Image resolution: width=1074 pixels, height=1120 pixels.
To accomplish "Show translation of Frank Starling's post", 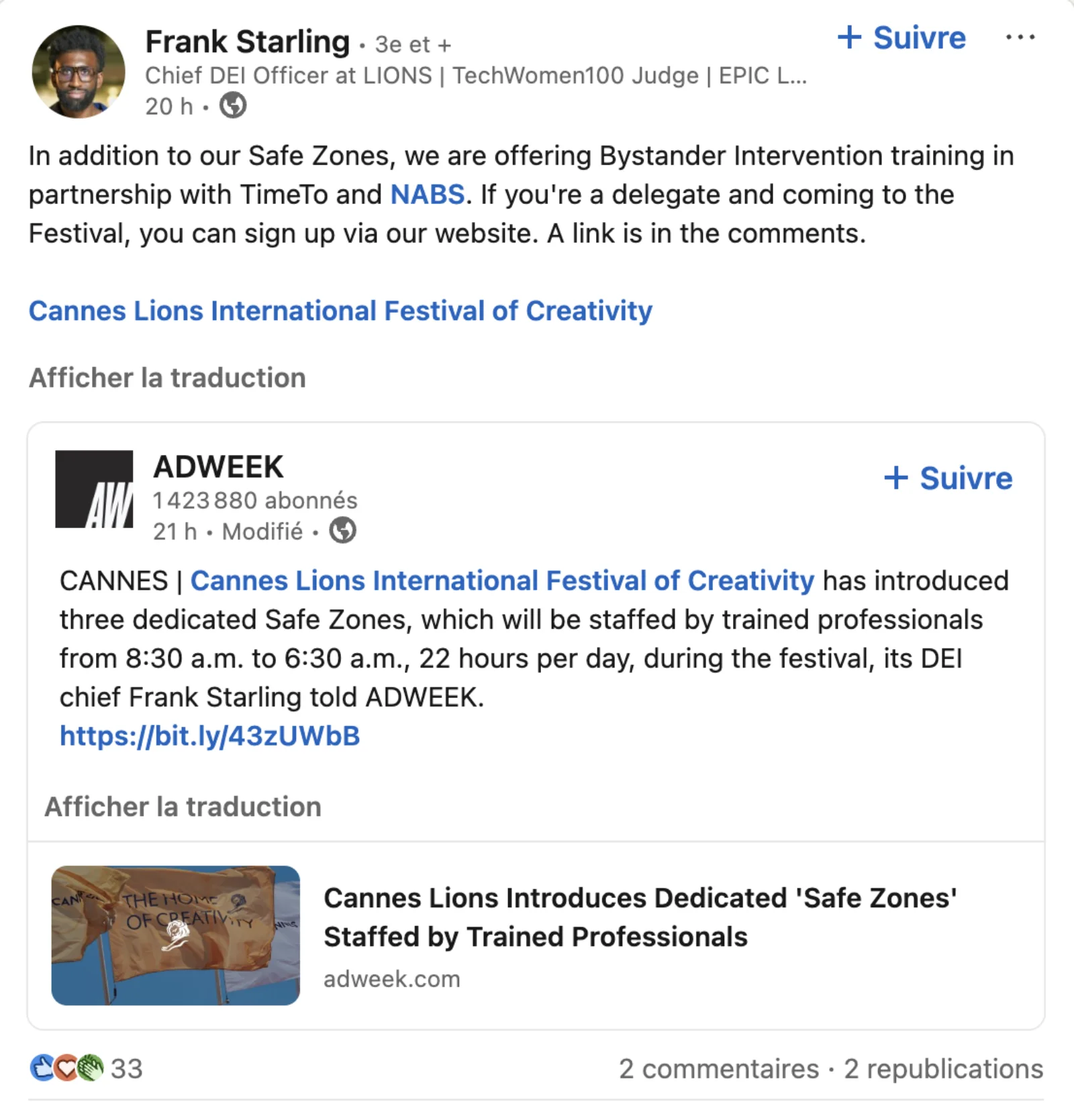I will pyautogui.click(x=167, y=378).
